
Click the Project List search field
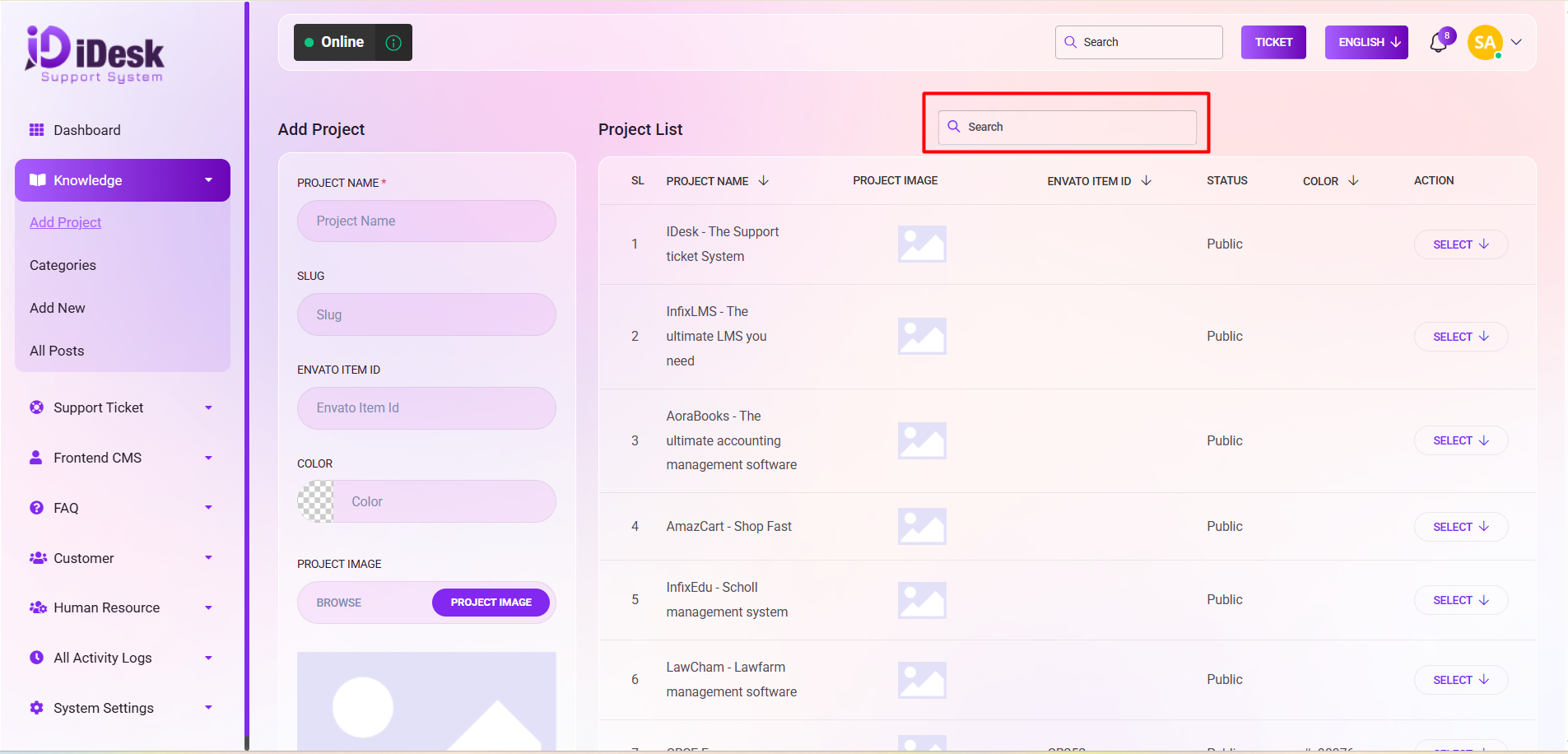[x=1067, y=127]
